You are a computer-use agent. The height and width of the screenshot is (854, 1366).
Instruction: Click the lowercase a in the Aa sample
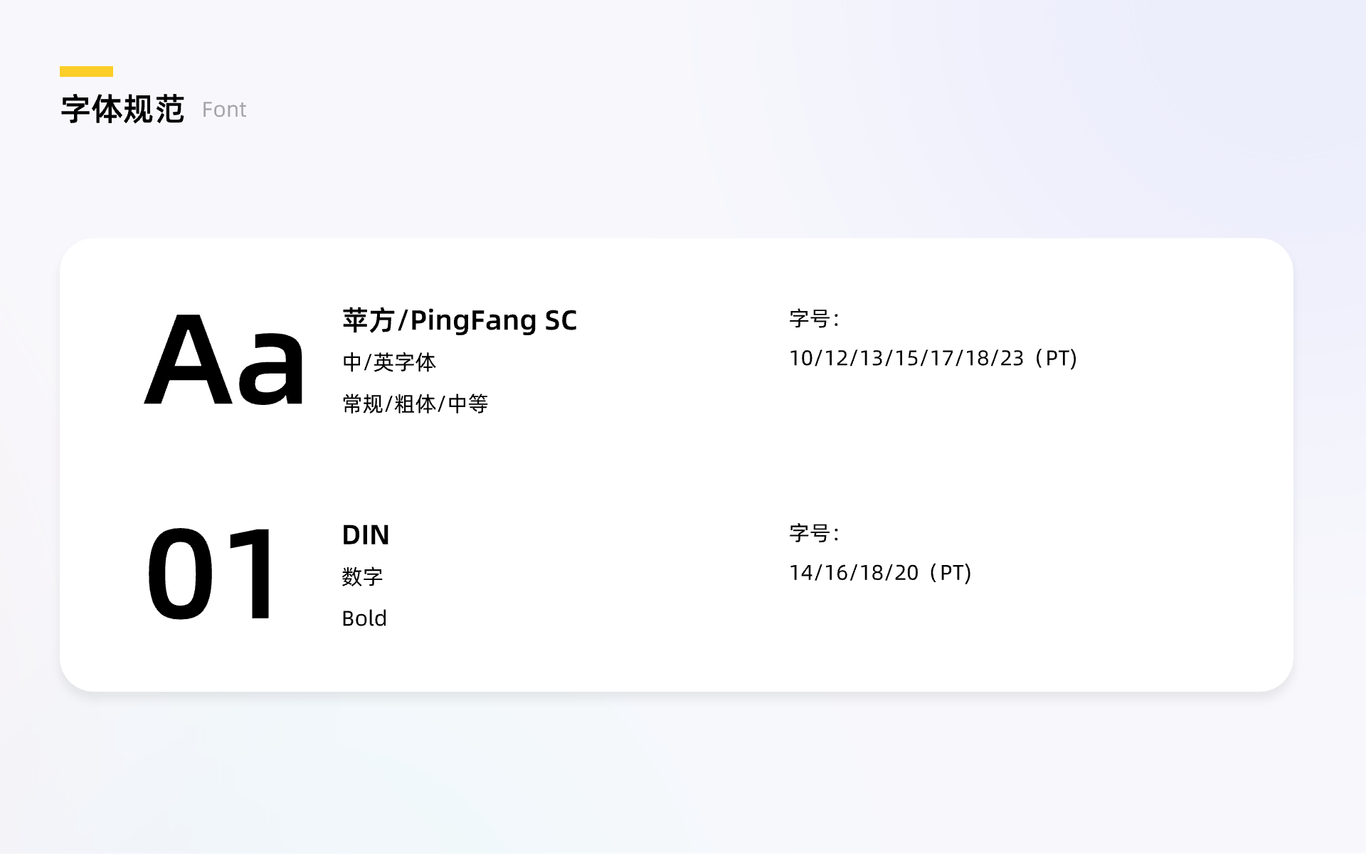click(x=270, y=370)
